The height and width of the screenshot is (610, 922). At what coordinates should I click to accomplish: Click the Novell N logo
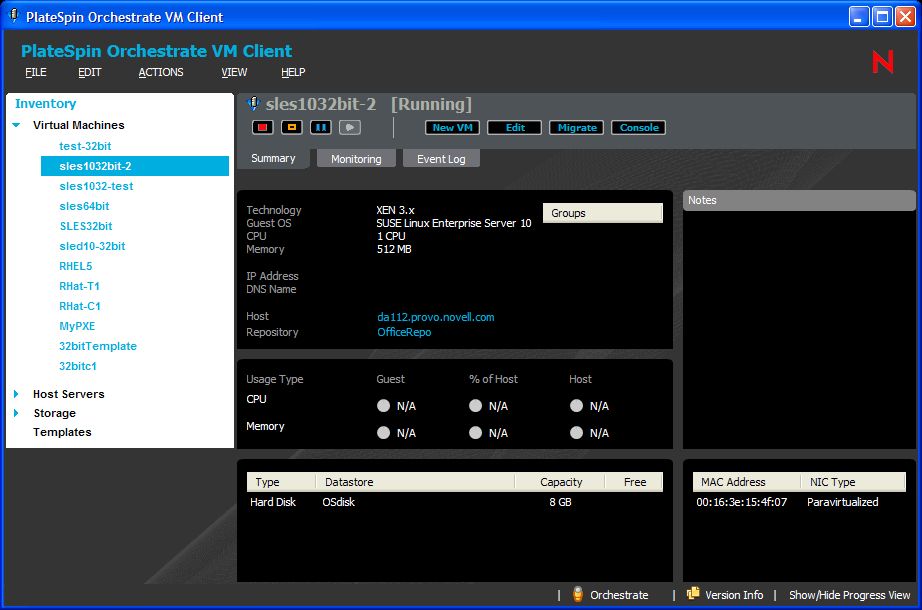tap(883, 62)
